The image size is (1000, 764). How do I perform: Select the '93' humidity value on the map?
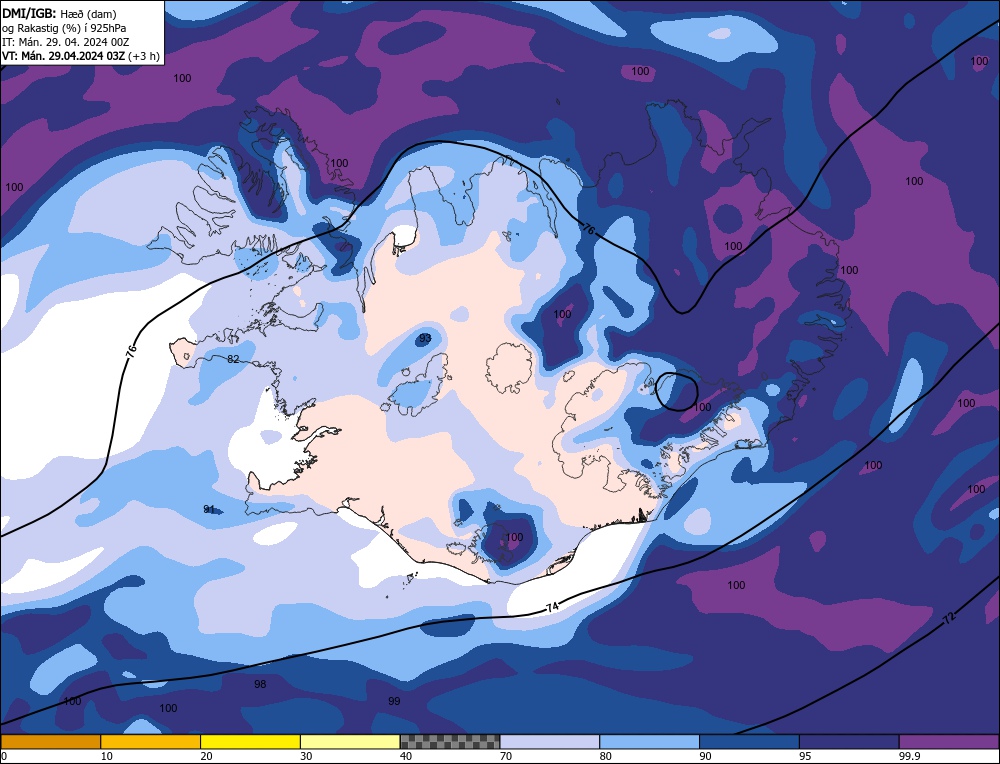425,338
